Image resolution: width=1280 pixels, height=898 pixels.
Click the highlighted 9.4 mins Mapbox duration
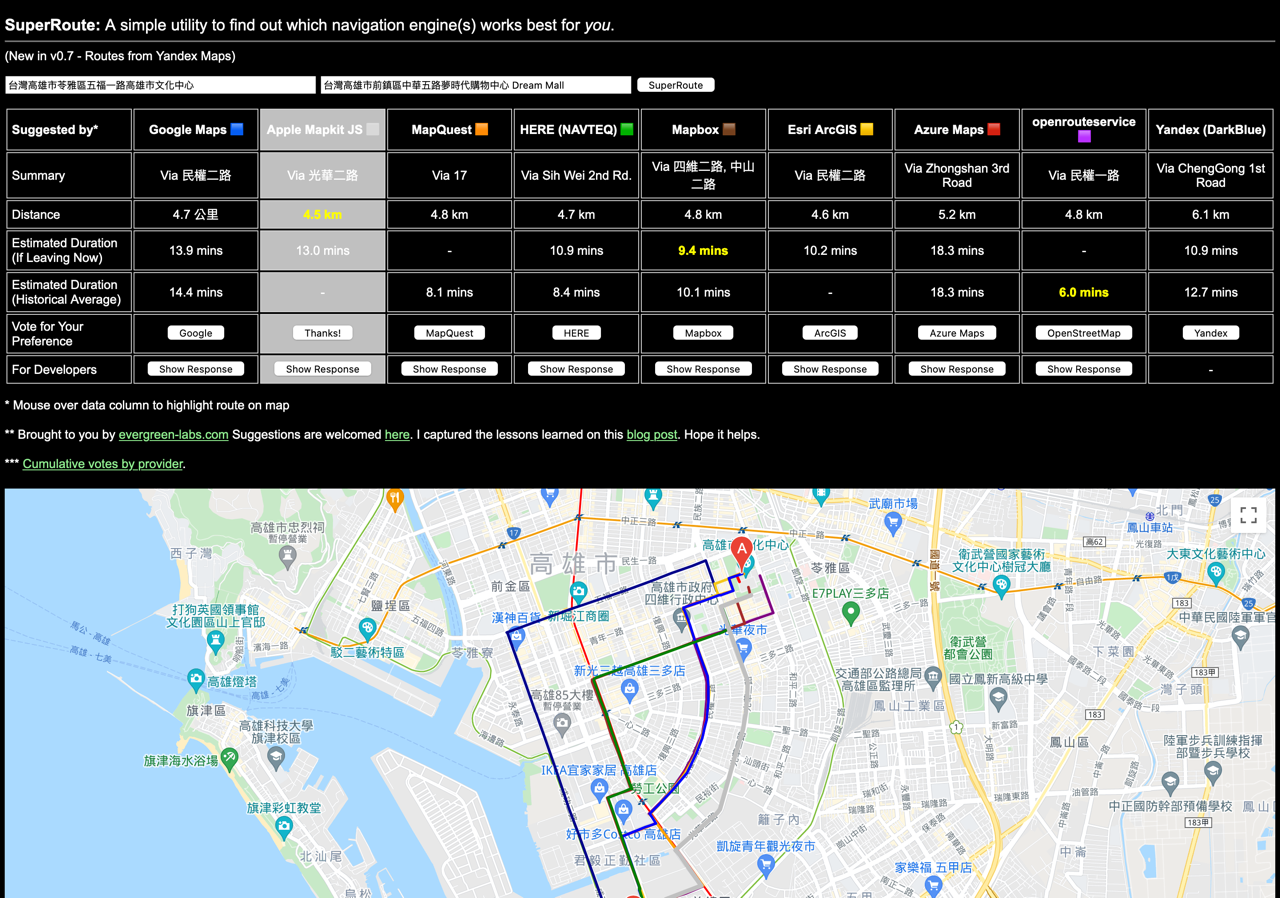click(x=703, y=251)
